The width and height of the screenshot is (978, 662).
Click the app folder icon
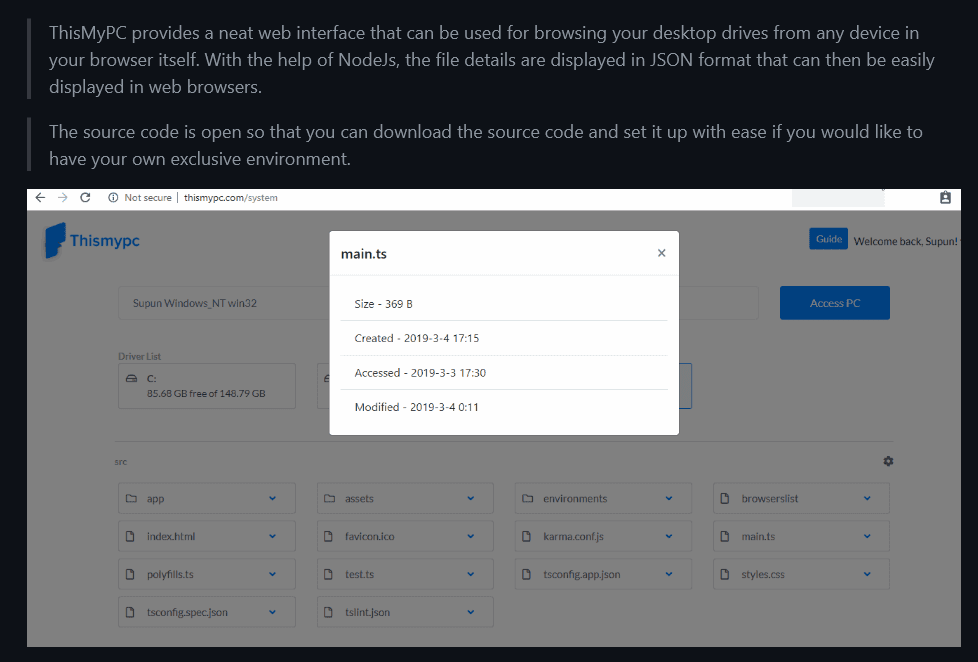tap(130, 499)
